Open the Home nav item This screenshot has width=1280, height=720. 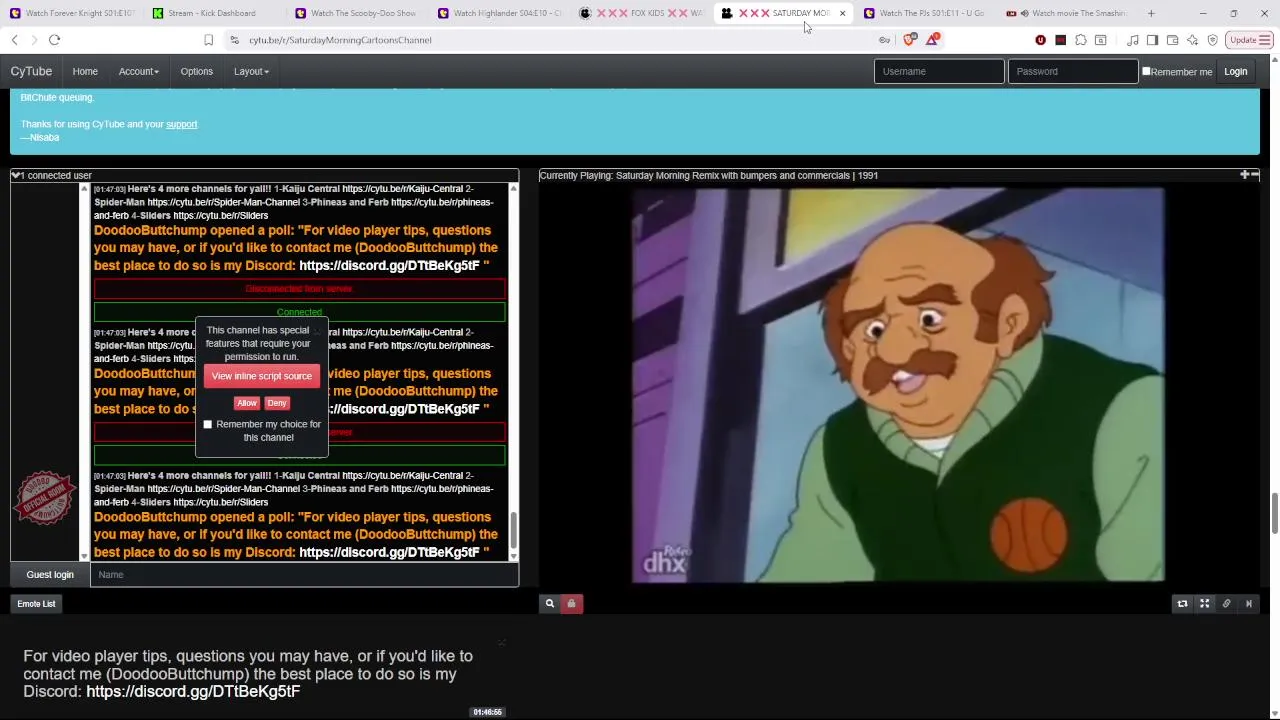pyautogui.click(x=85, y=72)
